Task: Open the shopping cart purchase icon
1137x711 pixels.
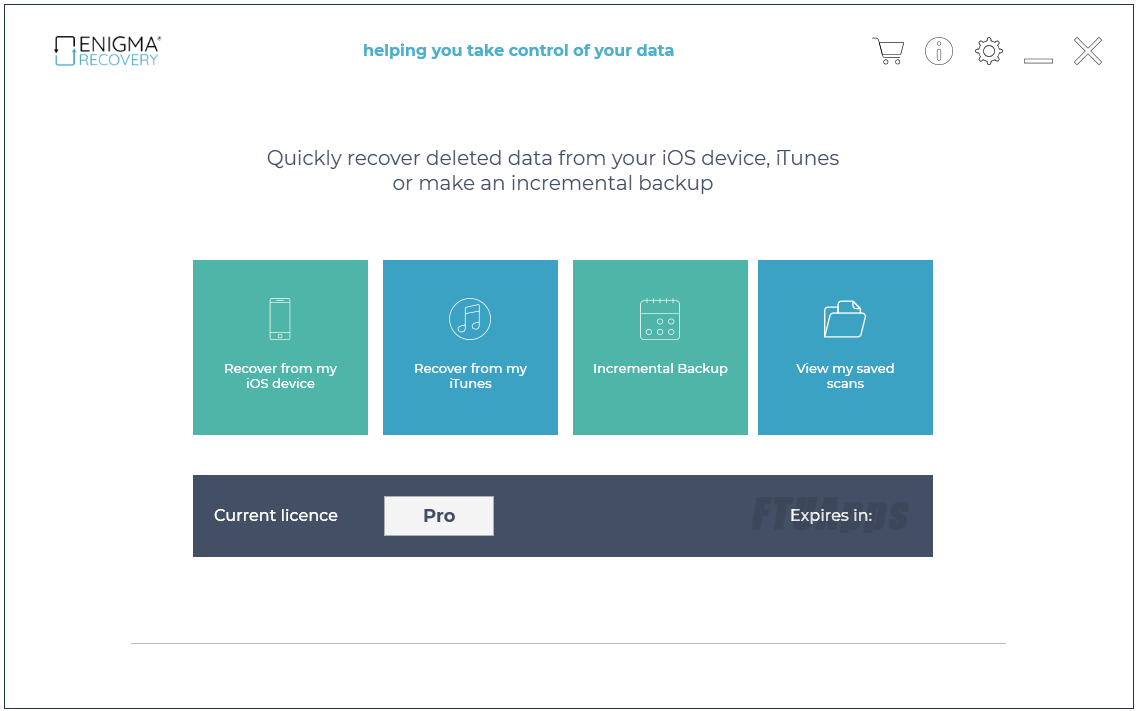Action: [888, 51]
